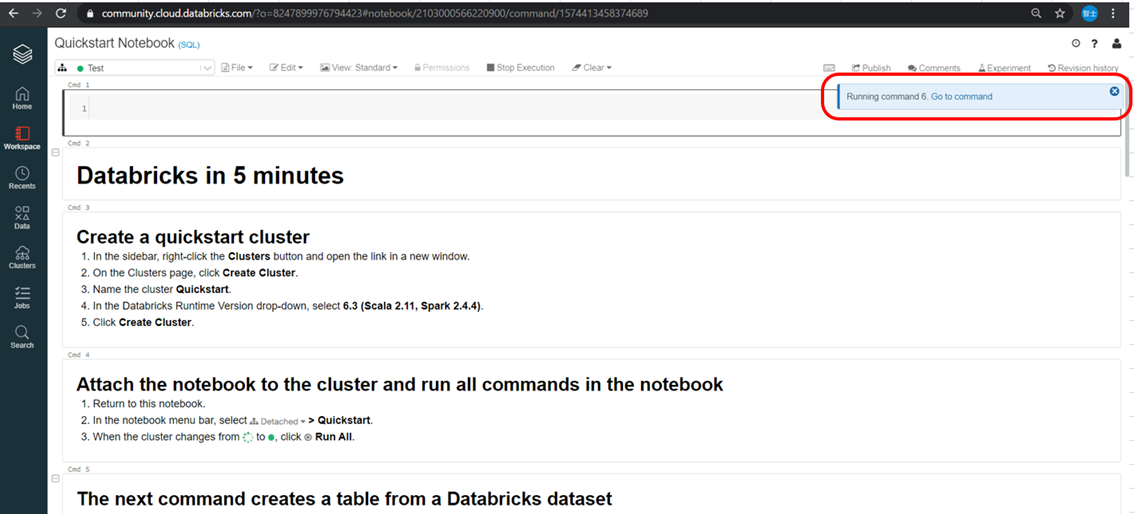This screenshot has height=514, width=1134.
Task: Reload the page
Action: [x=61, y=13]
